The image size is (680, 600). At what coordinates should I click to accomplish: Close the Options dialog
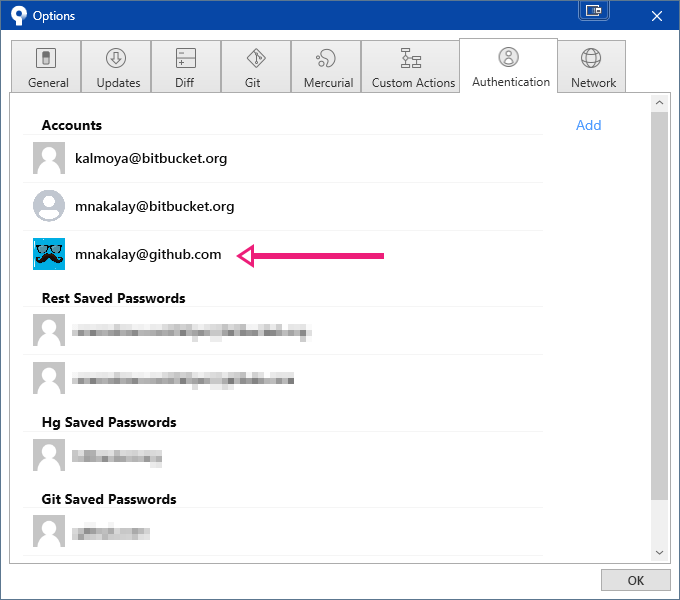coord(657,16)
